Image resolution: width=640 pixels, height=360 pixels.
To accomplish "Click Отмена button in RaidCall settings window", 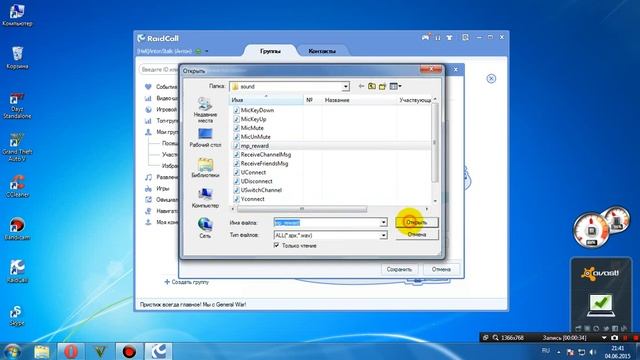I will 441,269.
